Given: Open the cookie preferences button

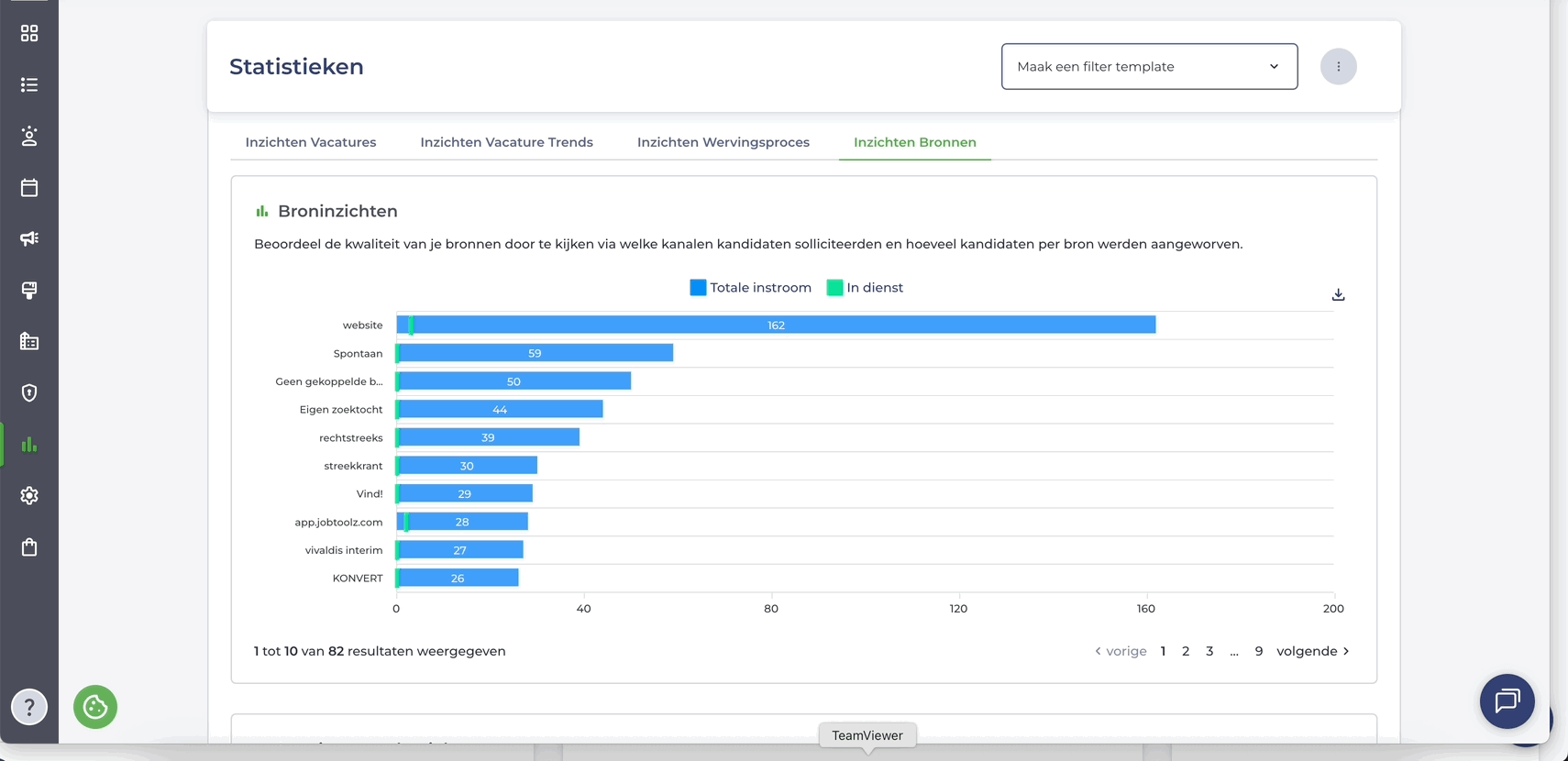Looking at the screenshot, I should click(95, 707).
